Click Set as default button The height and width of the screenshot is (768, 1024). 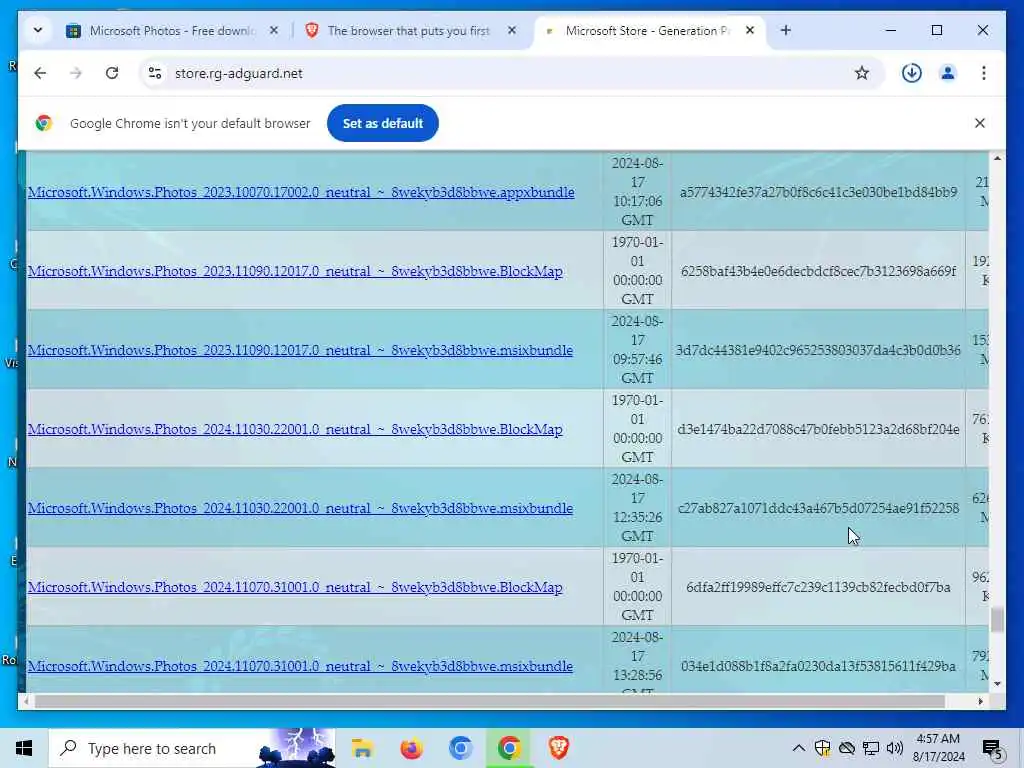pyautogui.click(x=383, y=123)
